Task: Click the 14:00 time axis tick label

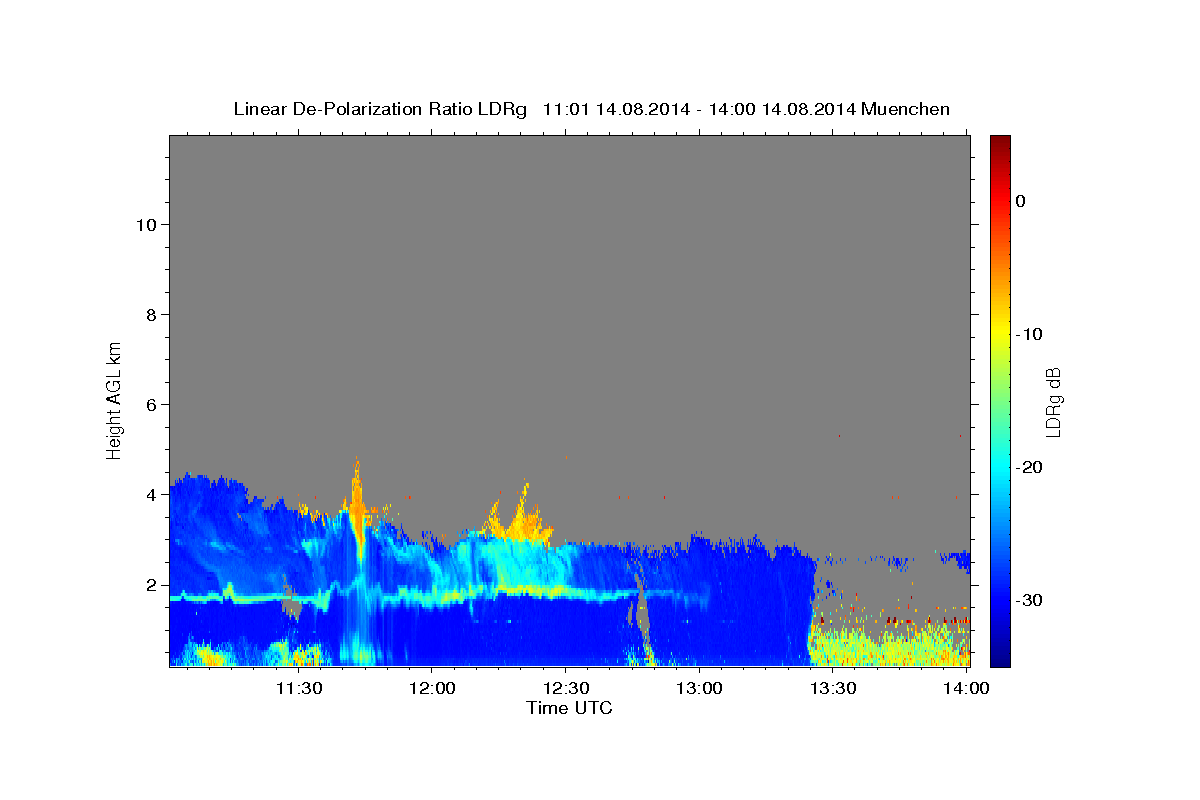Action: (966, 688)
